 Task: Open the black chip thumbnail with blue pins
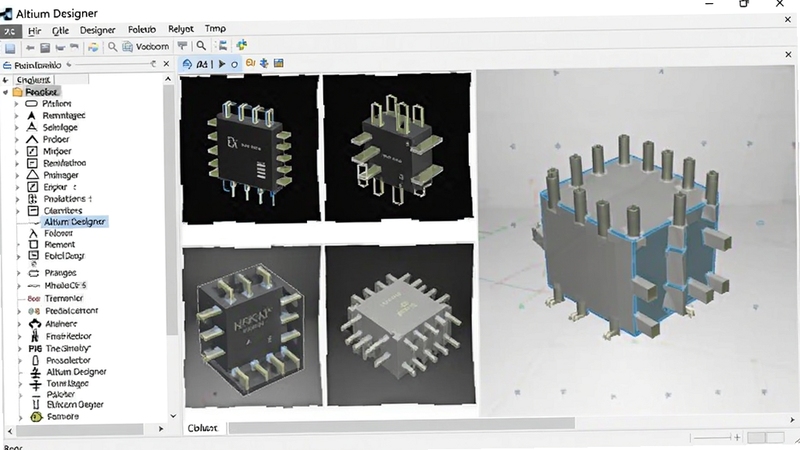tap(251, 148)
